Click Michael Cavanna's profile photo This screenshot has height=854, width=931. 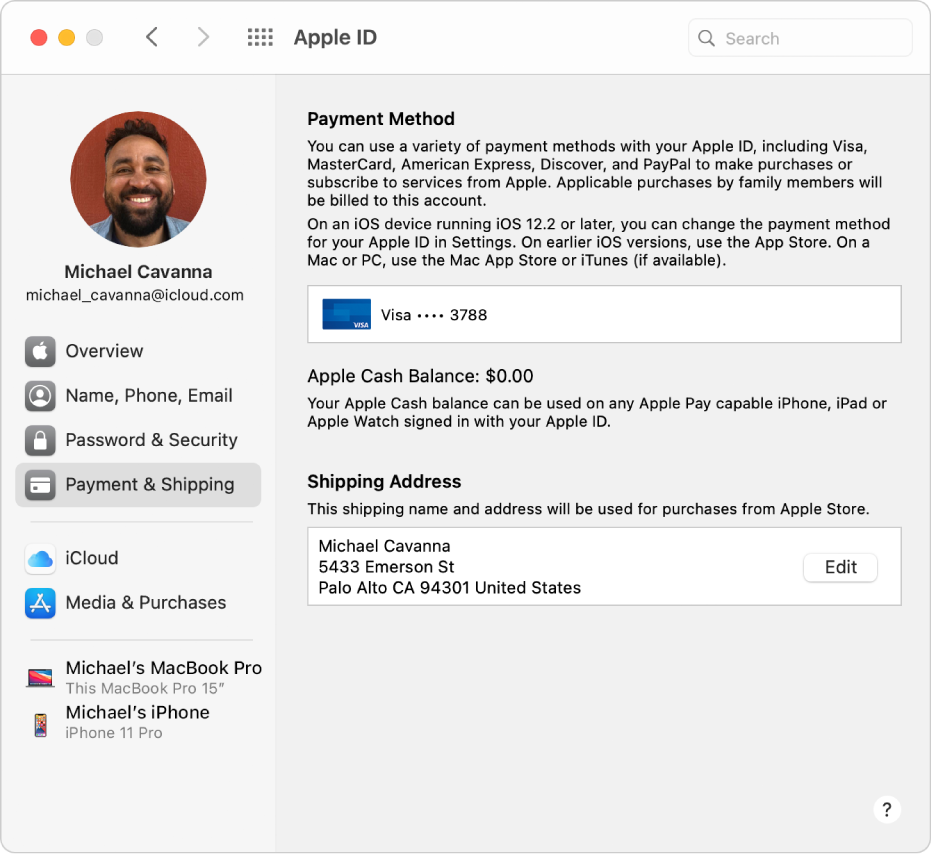coord(138,180)
